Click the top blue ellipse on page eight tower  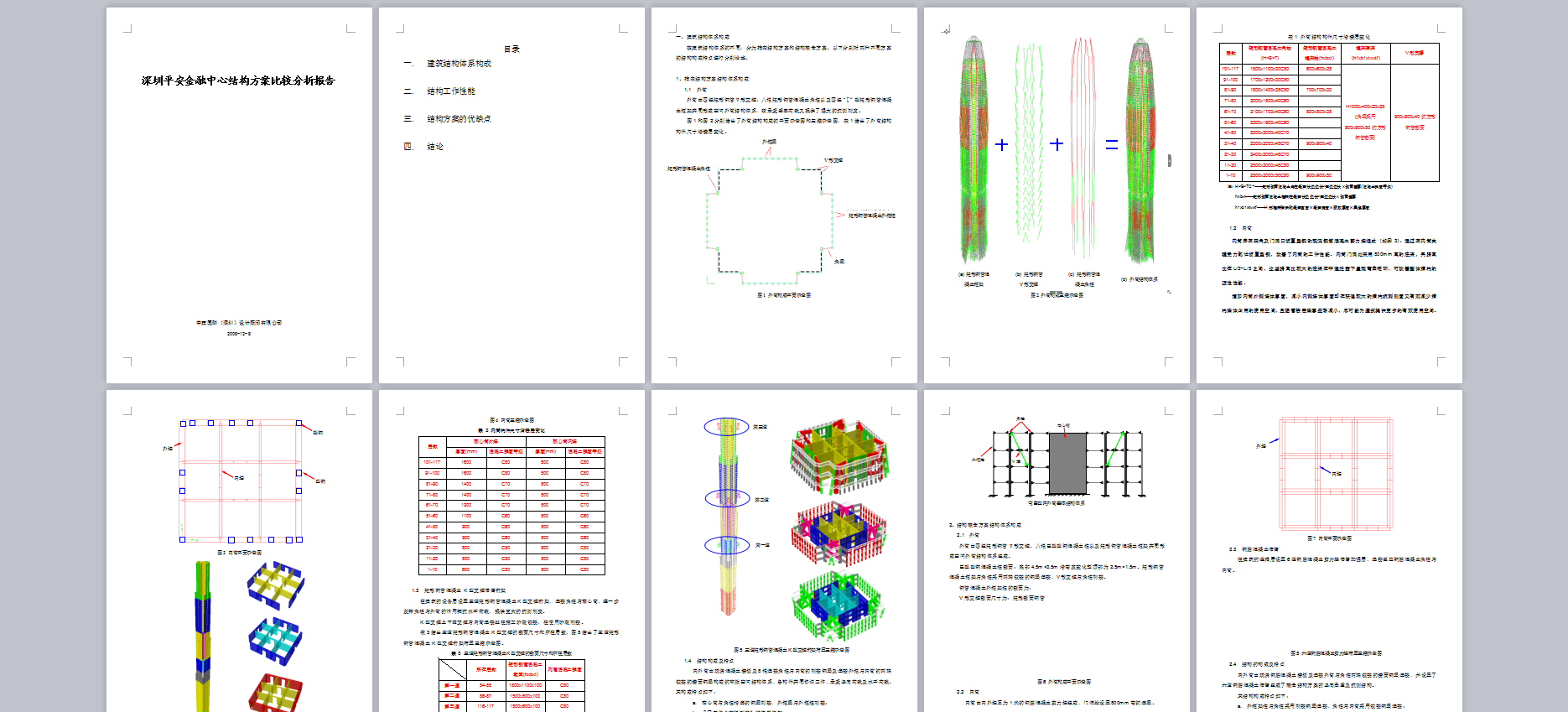[726, 427]
